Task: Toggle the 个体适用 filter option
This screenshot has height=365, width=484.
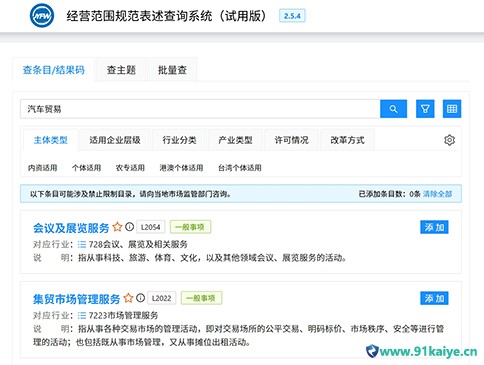Action: point(86,168)
